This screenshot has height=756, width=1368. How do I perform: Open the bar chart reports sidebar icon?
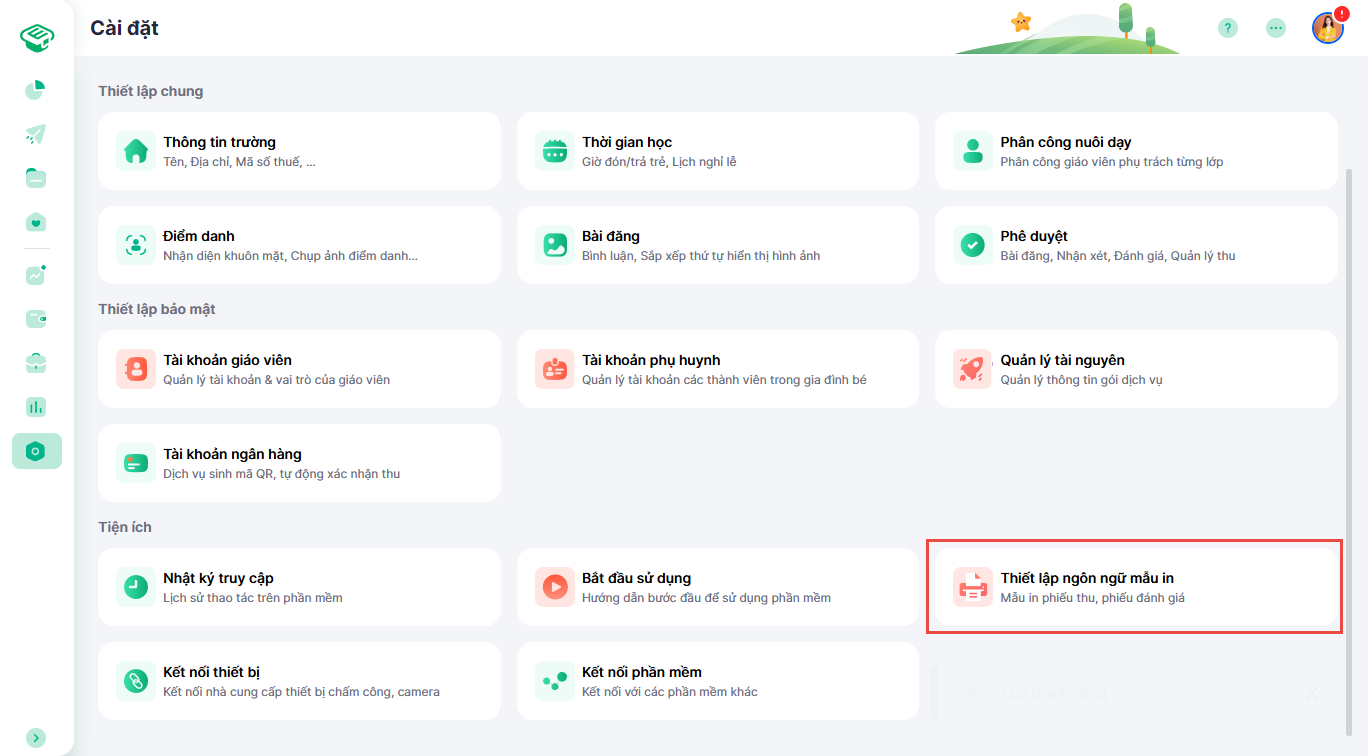(36, 407)
